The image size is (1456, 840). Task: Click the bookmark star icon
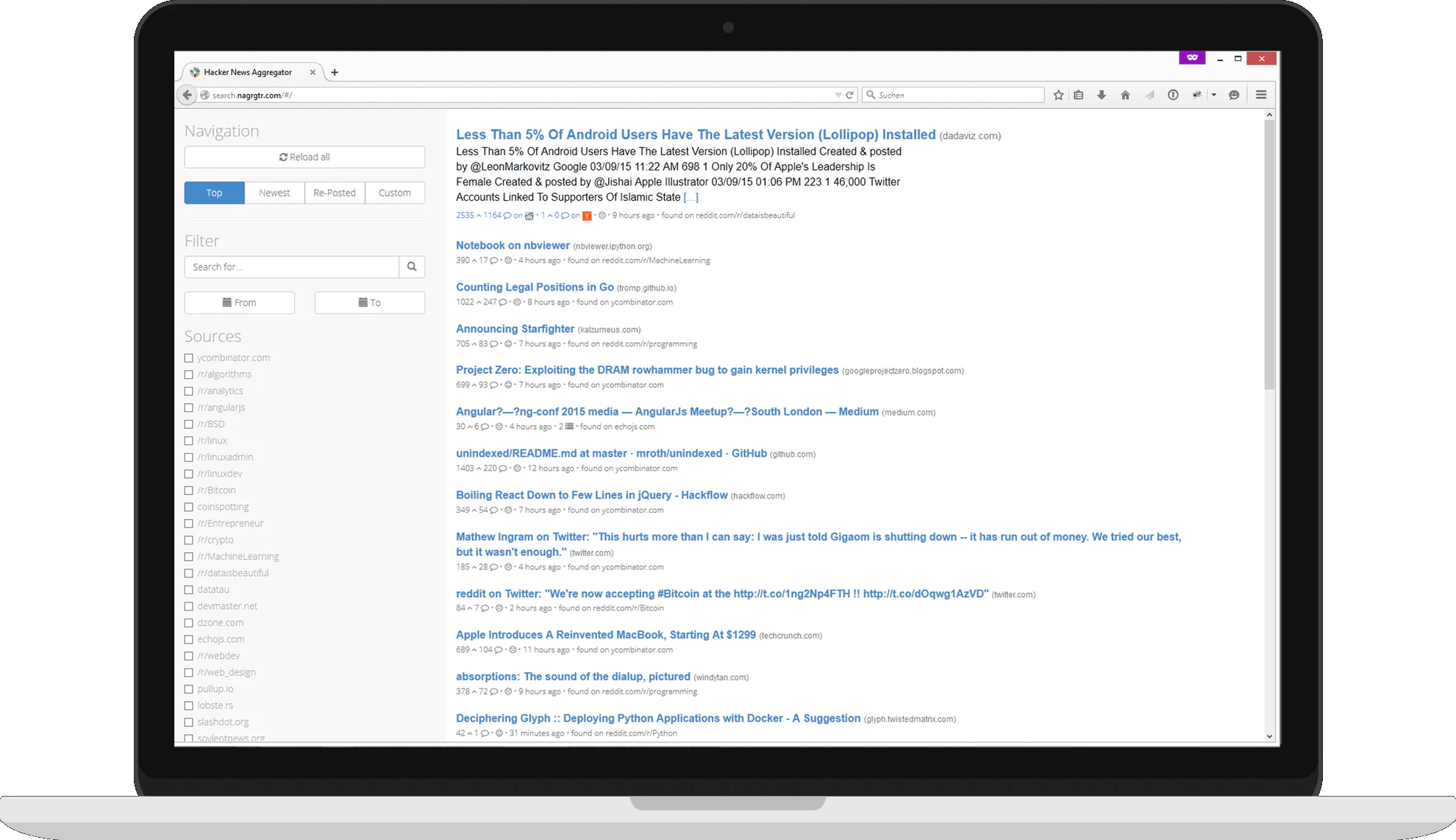(1058, 95)
